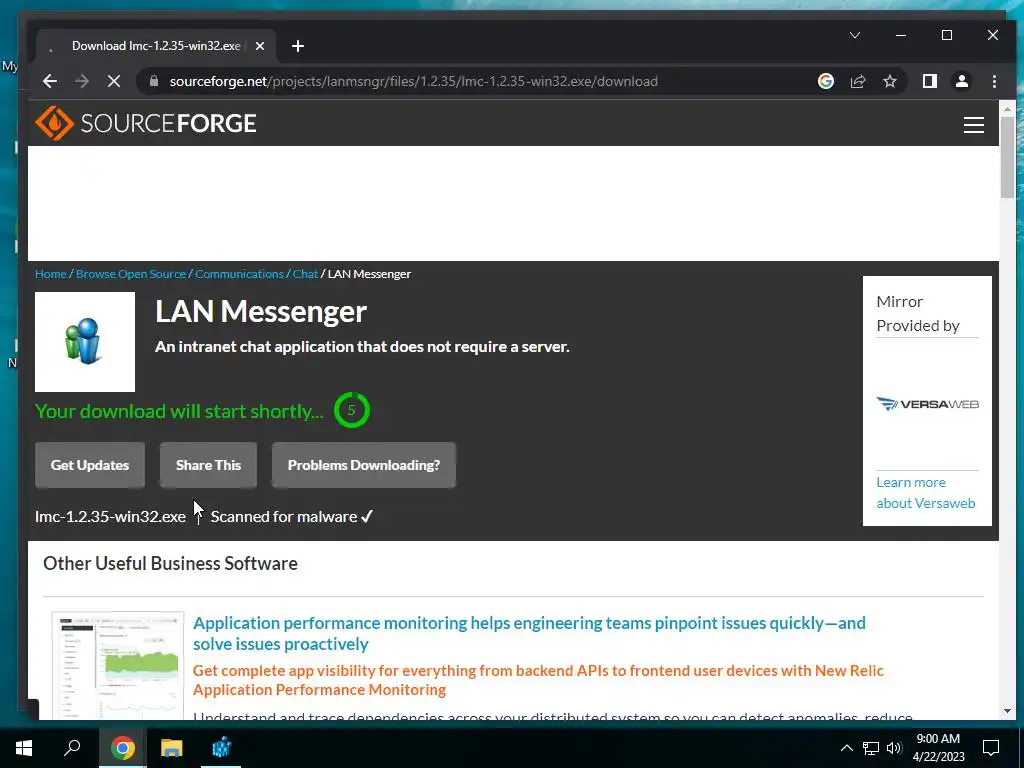This screenshot has height=768, width=1024.
Task: Open the Communications breadcrumb link
Action: [x=239, y=274]
